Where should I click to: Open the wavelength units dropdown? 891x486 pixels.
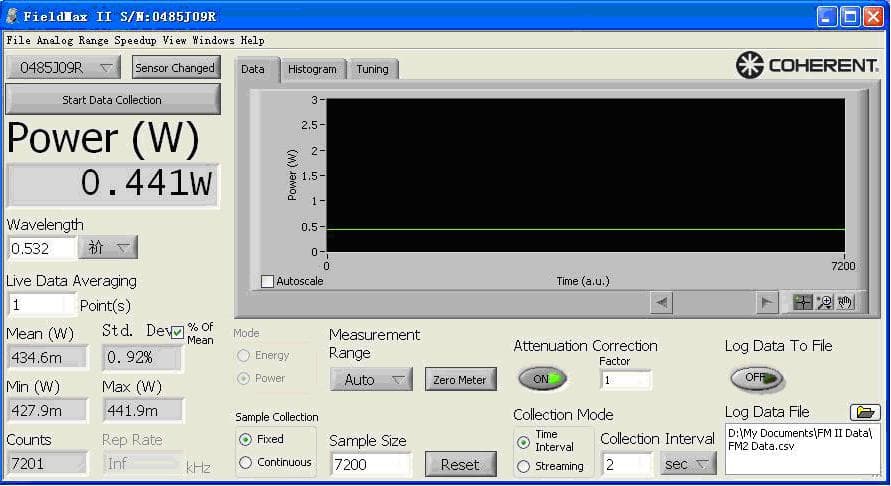click(x=108, y=247)
